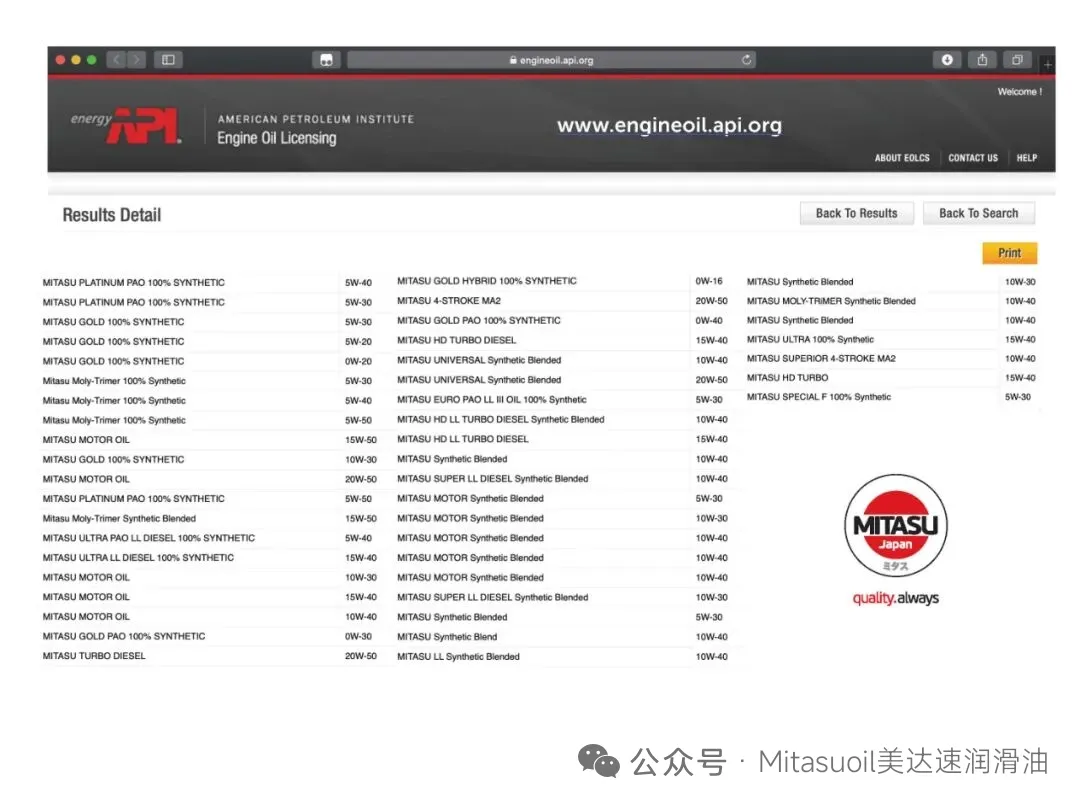
Task: Open the HELP menu item
Action: [1027, 158]
